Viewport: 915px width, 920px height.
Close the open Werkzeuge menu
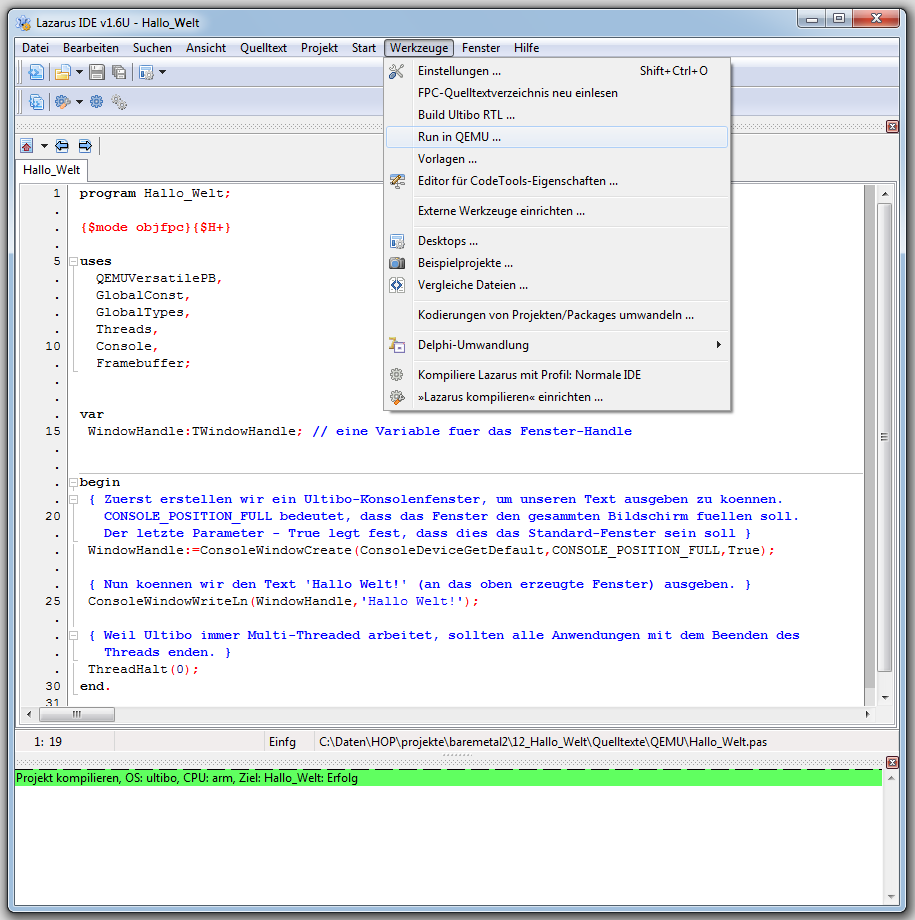pyautogui.click(x=419, y=48)
